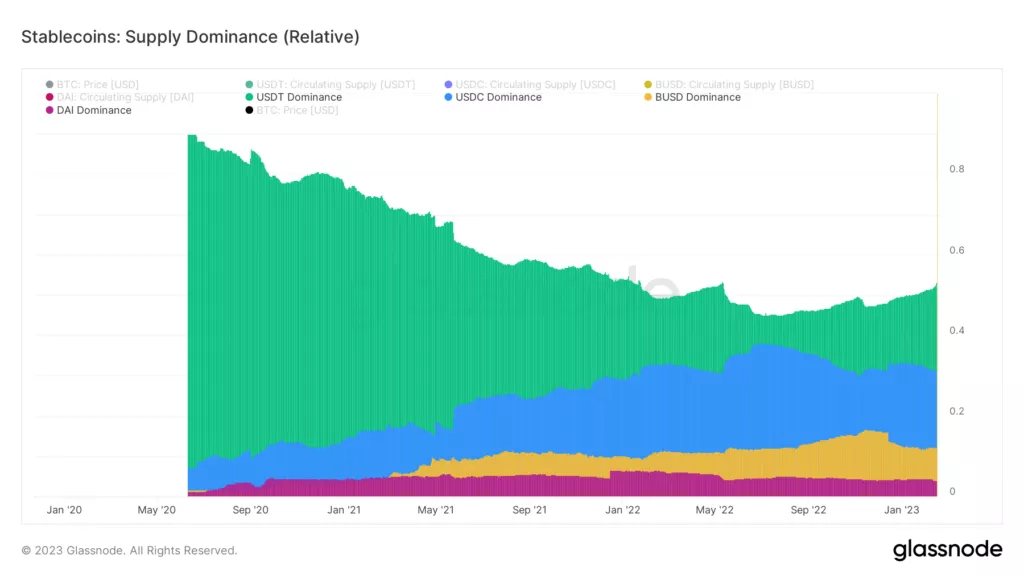1024x576 pixels.
Task: Click the Sep '20 x-axis label
Action: tap(250, 510)
